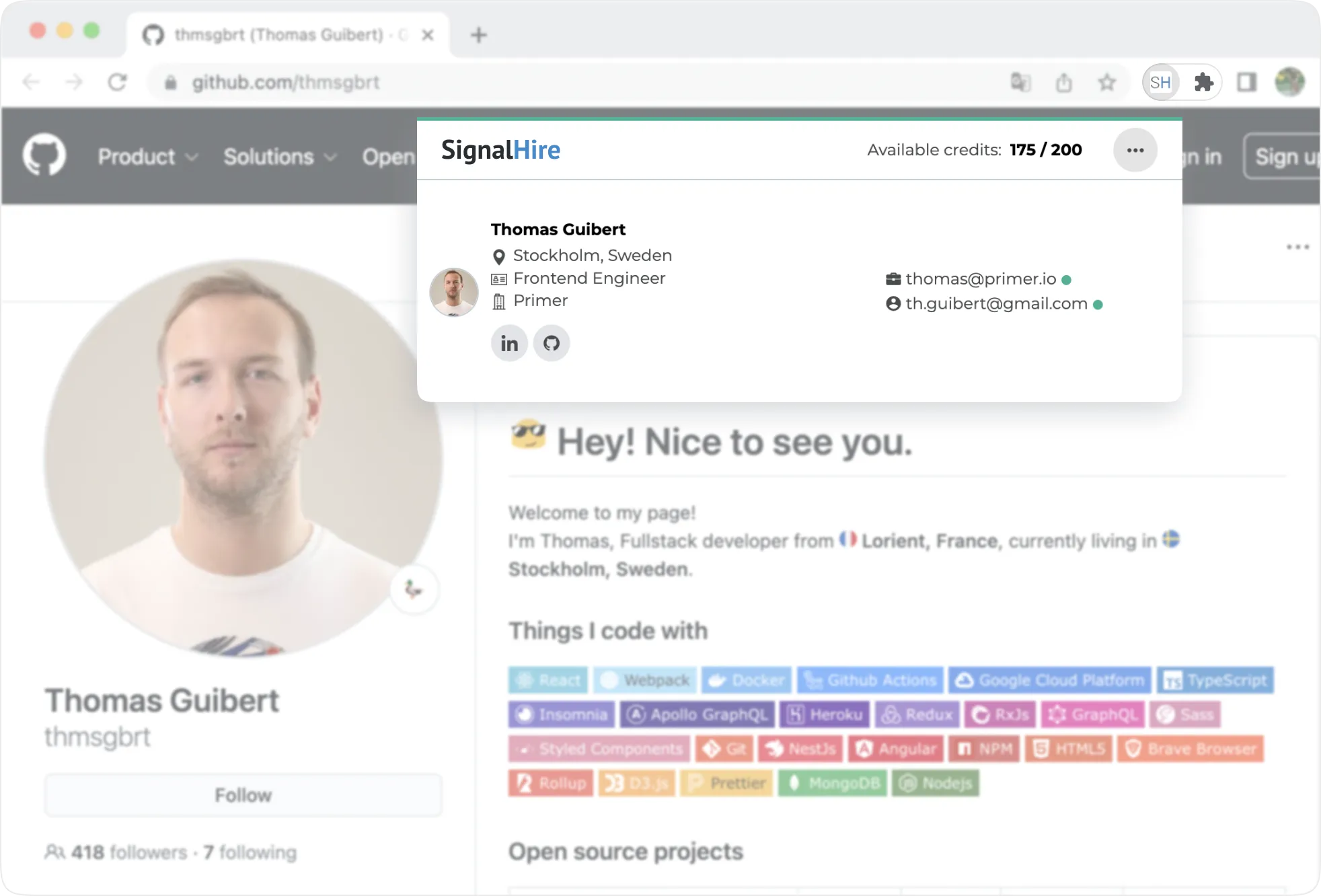Open the browser extensions puzzle icon

1203,83
